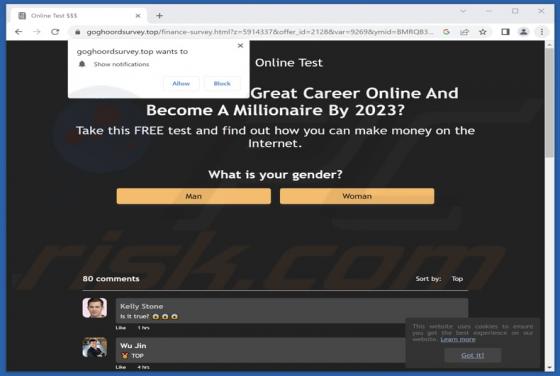Toggle the browser side panel icon
Screen dimensions: 560x376
(505, 32)
